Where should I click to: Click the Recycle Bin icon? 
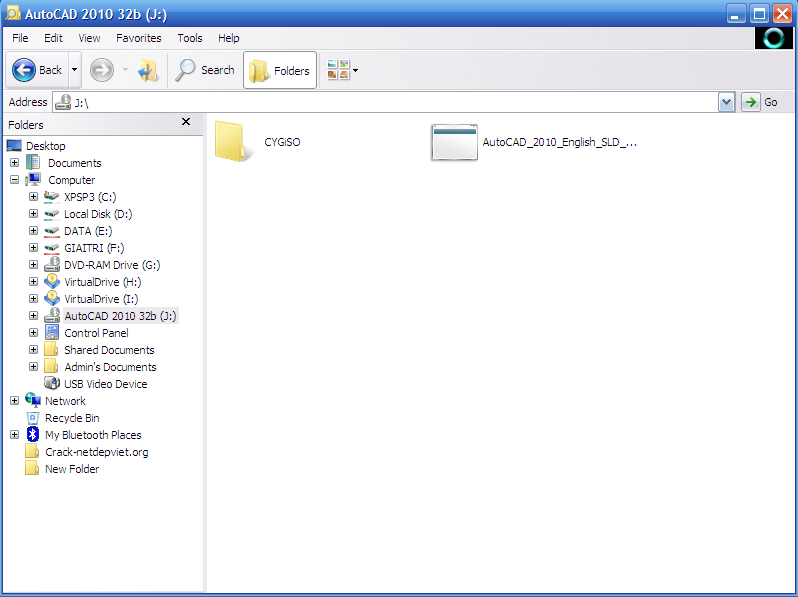(x=33, y=418)
